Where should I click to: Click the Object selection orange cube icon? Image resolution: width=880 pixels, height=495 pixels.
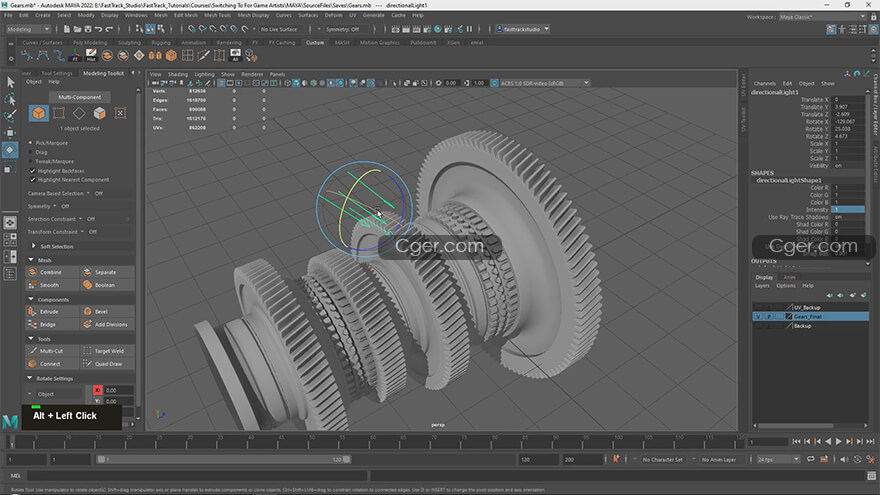[38, 113]
